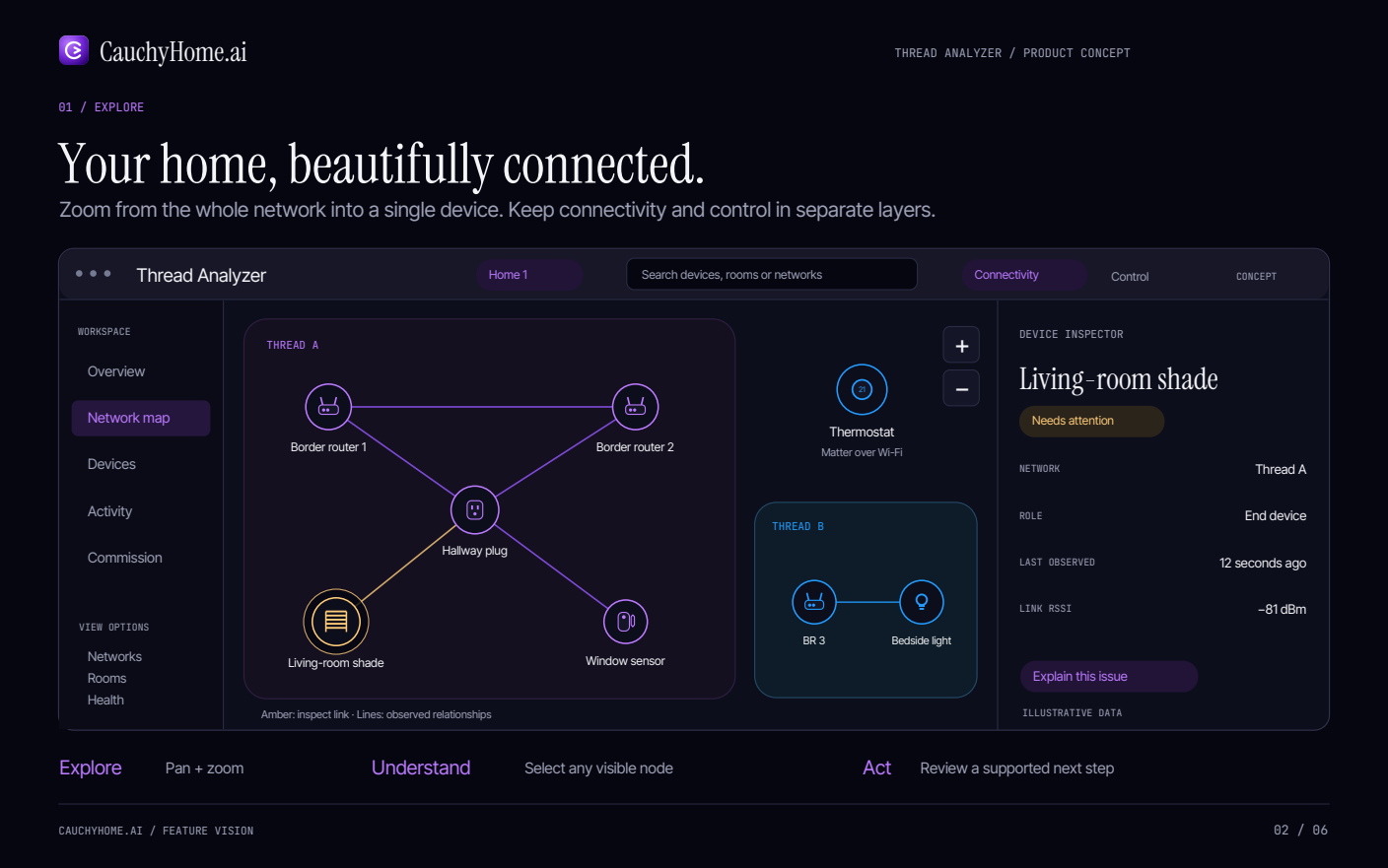Viewport: 1388px width, 868px height.
Task: Click the THREAD B network label
Action: coord(798,526)
